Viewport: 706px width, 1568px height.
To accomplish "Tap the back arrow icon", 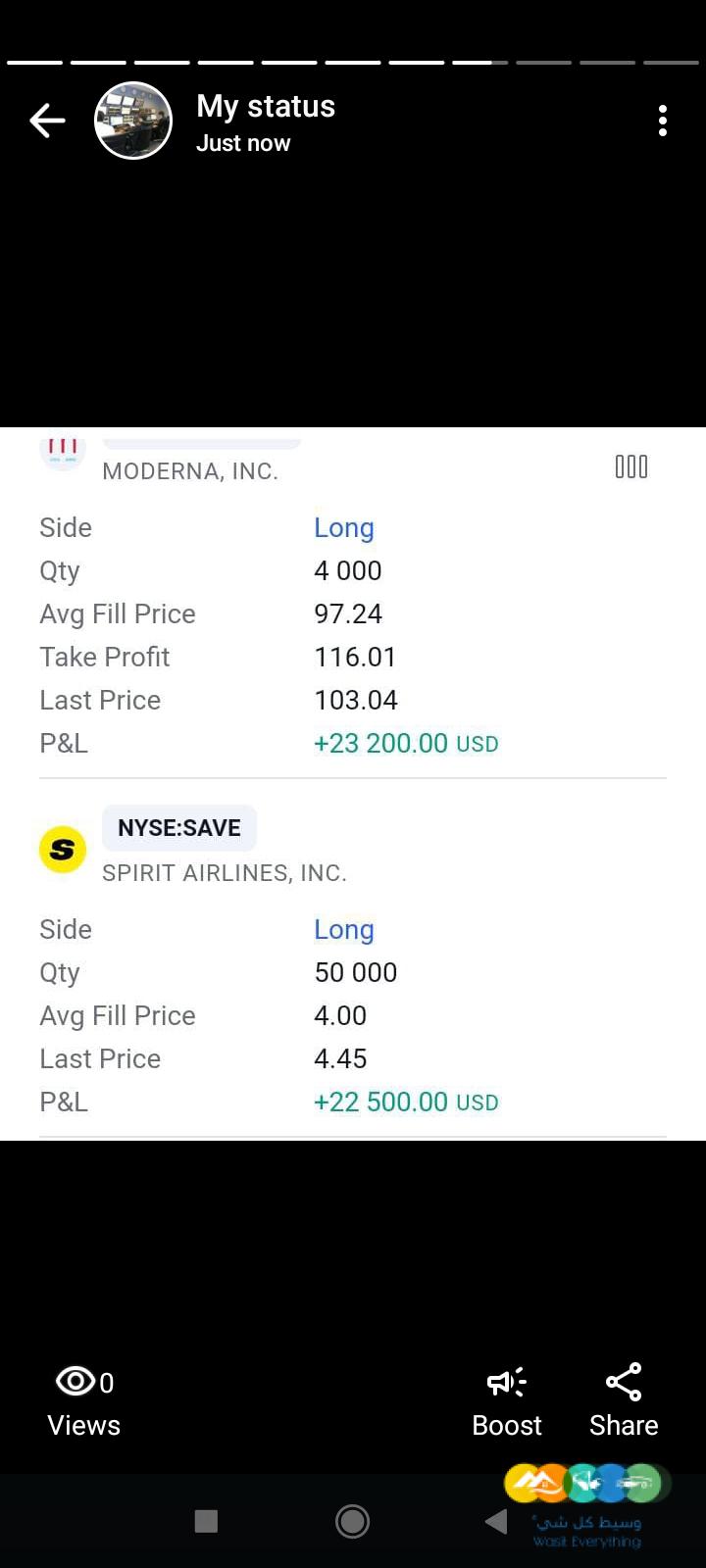I will [x=47, y=122].
